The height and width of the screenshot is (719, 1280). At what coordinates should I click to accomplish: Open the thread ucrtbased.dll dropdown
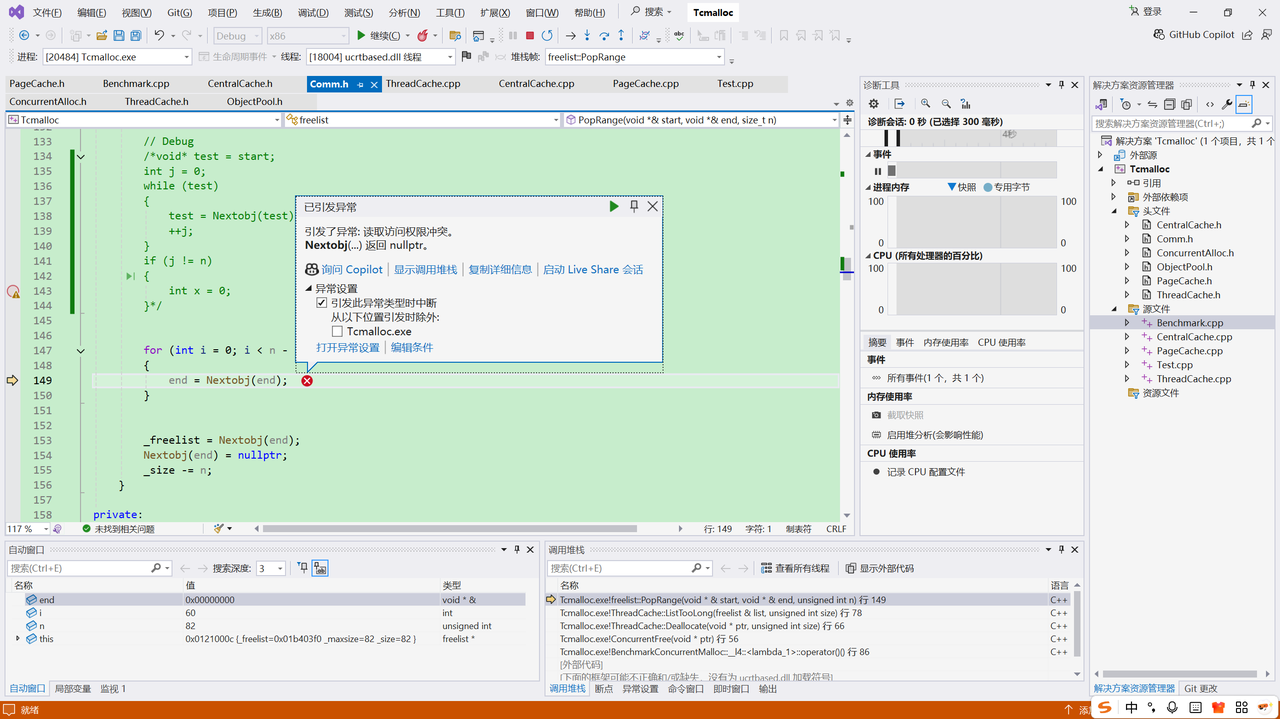point(380,57)
